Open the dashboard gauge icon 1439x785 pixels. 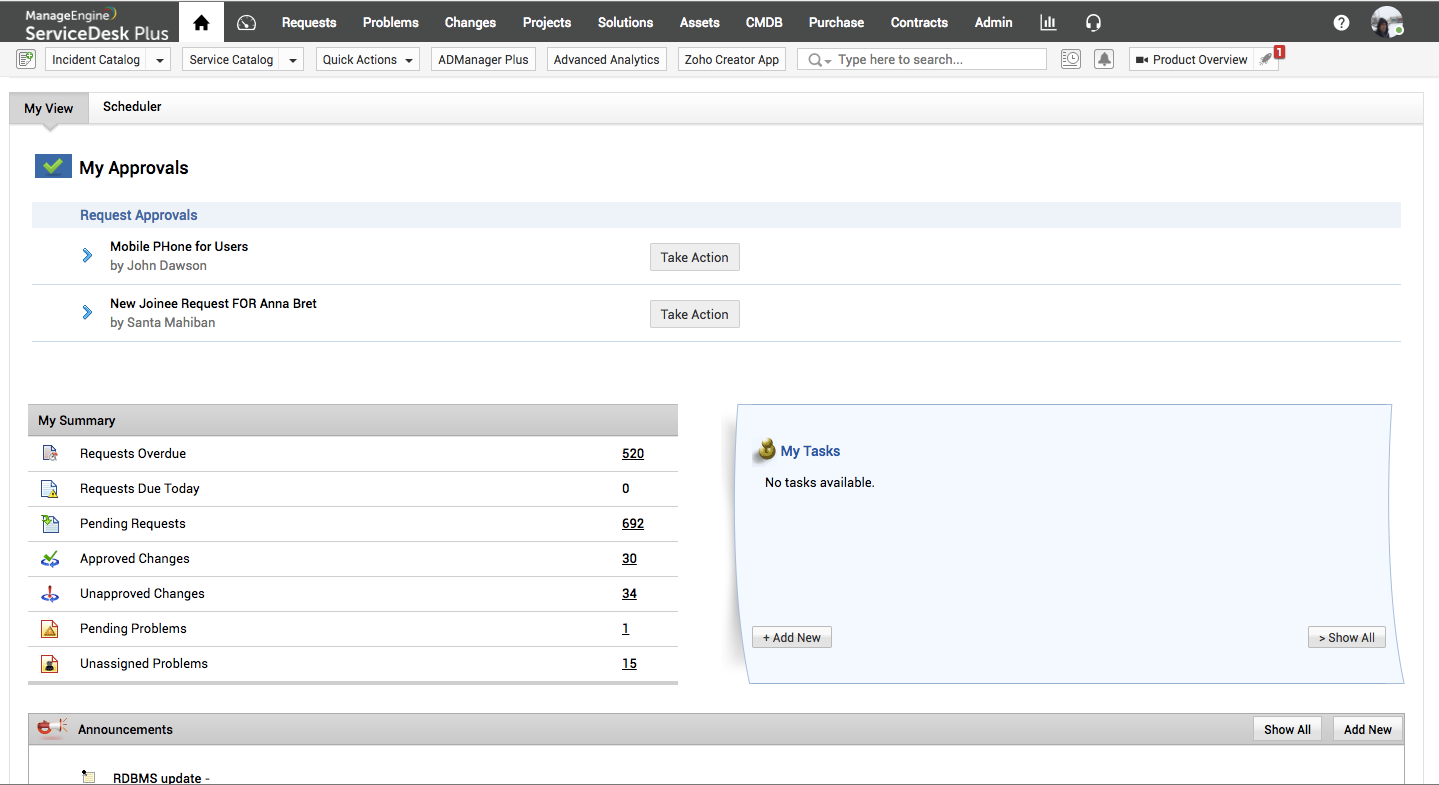point(247,23)
